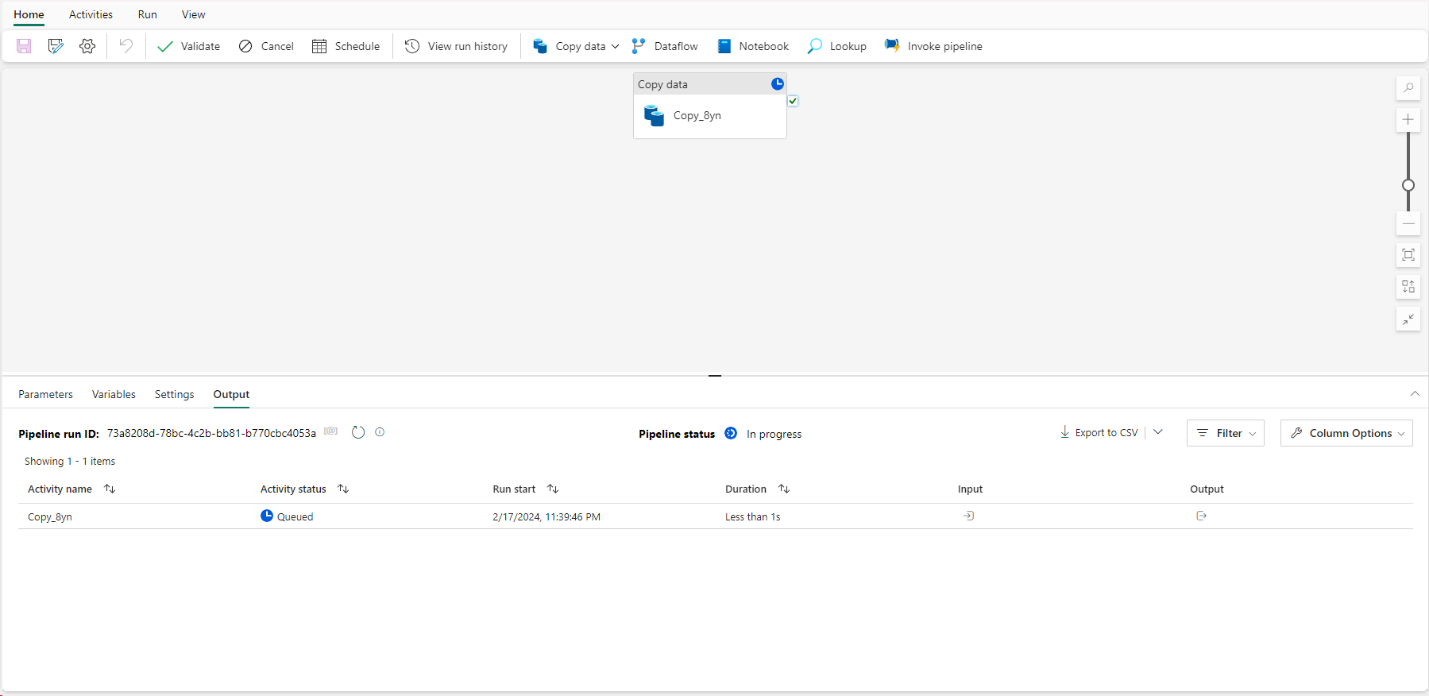Expand the Export to CSV dropdown arrow
The width and height of the screenshot is (1429, 696).
pyautogui.click(x=1158, y=432)
